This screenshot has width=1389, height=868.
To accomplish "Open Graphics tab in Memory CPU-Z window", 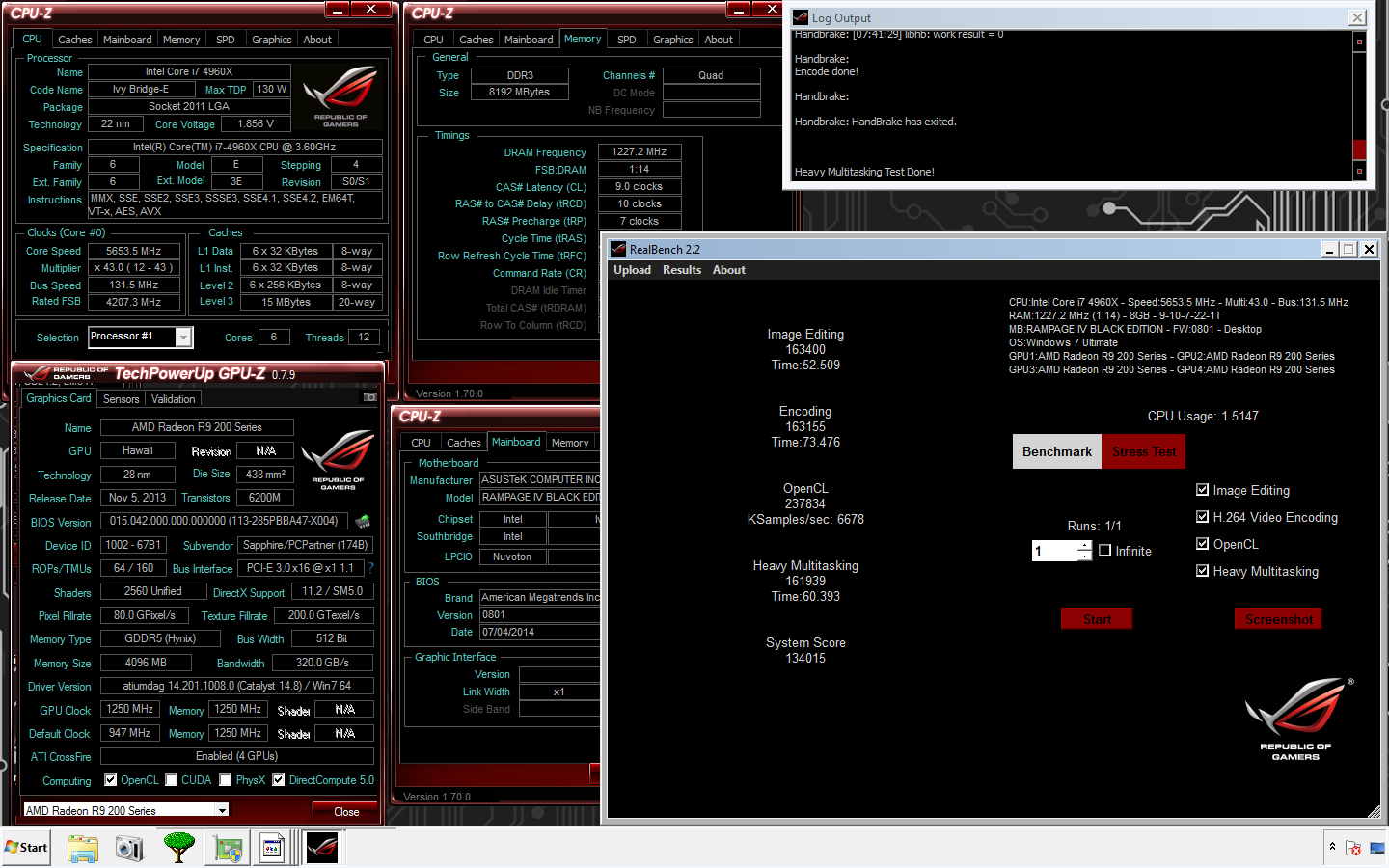I will (x=673, y=40).
